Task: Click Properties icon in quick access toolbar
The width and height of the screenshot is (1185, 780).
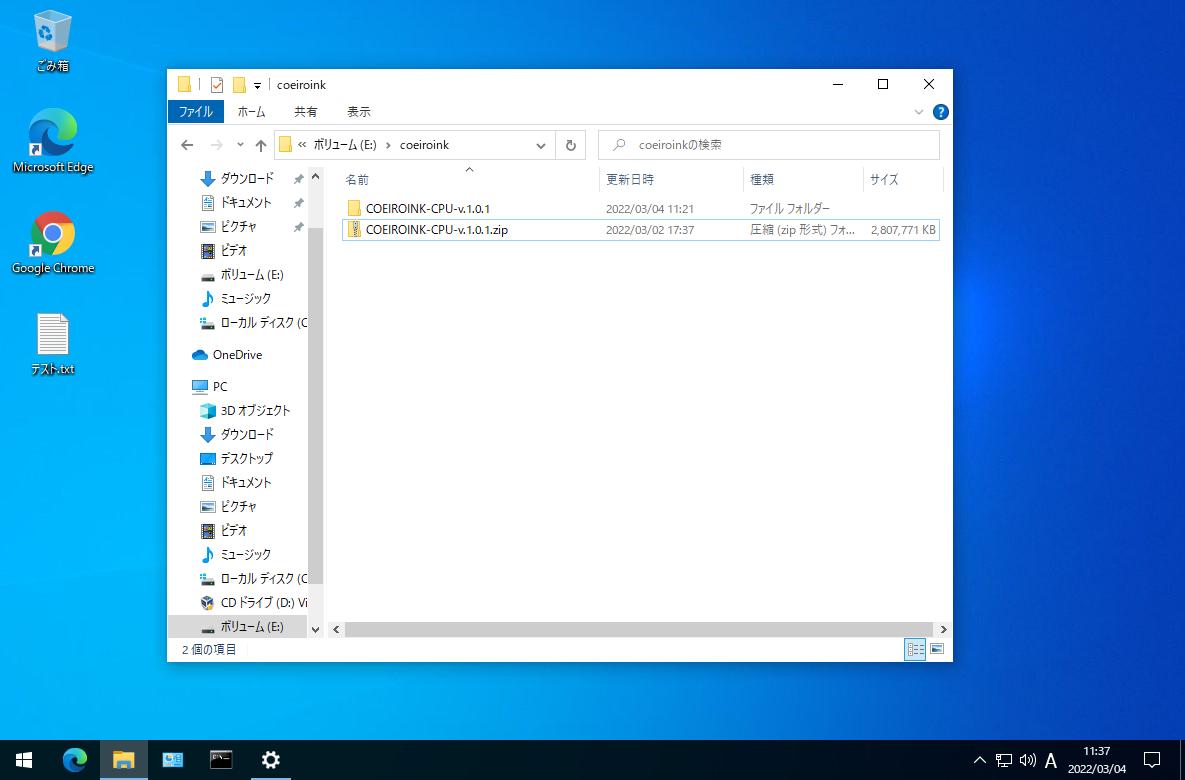Action: point(217,85)
